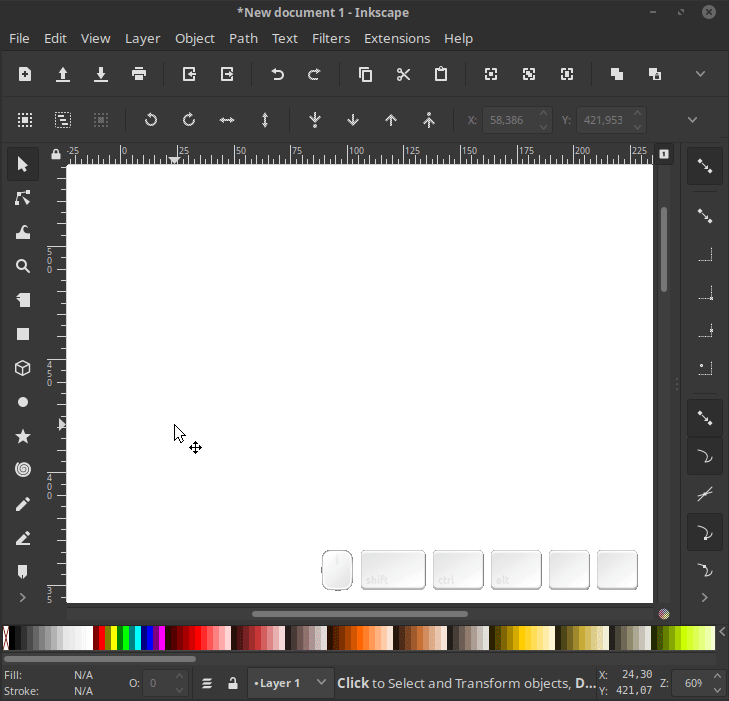Paste from clipboard
This screenshot has height=701, width=729.
pos(441,74)
